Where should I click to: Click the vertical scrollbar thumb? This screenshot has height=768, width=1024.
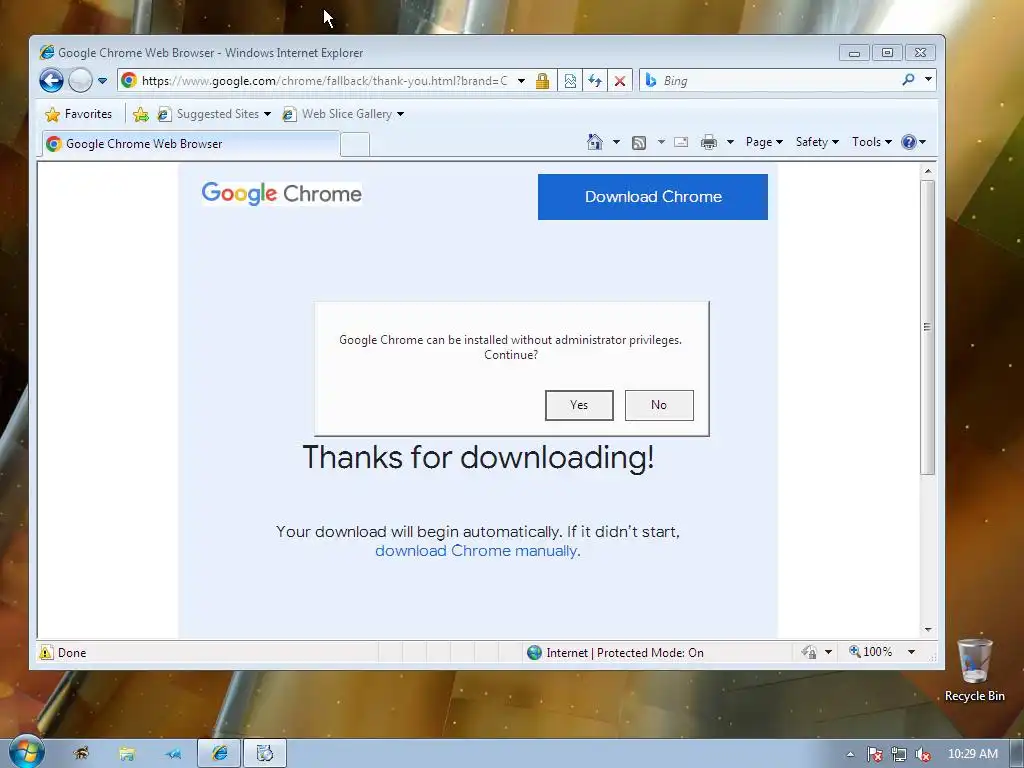(x=927, y=327)
